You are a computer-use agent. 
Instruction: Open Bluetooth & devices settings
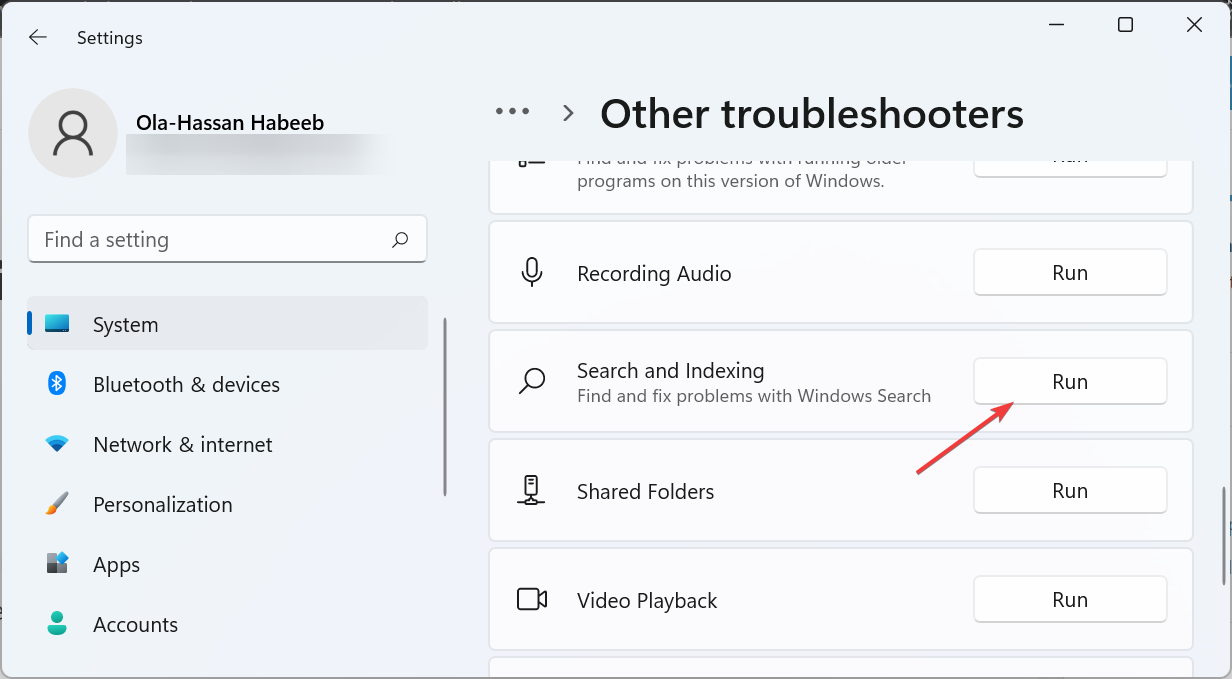(227, 384)
